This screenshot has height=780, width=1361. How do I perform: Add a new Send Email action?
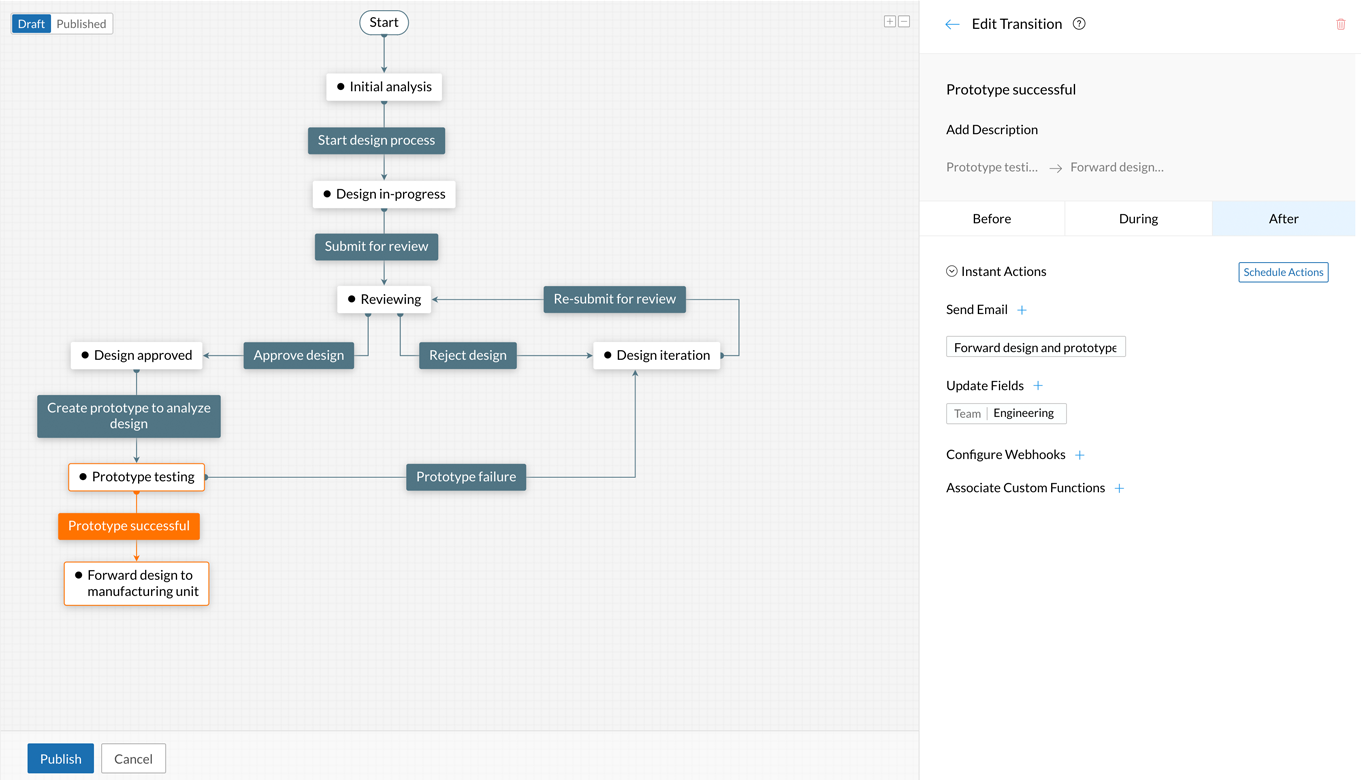point(1022,310)
